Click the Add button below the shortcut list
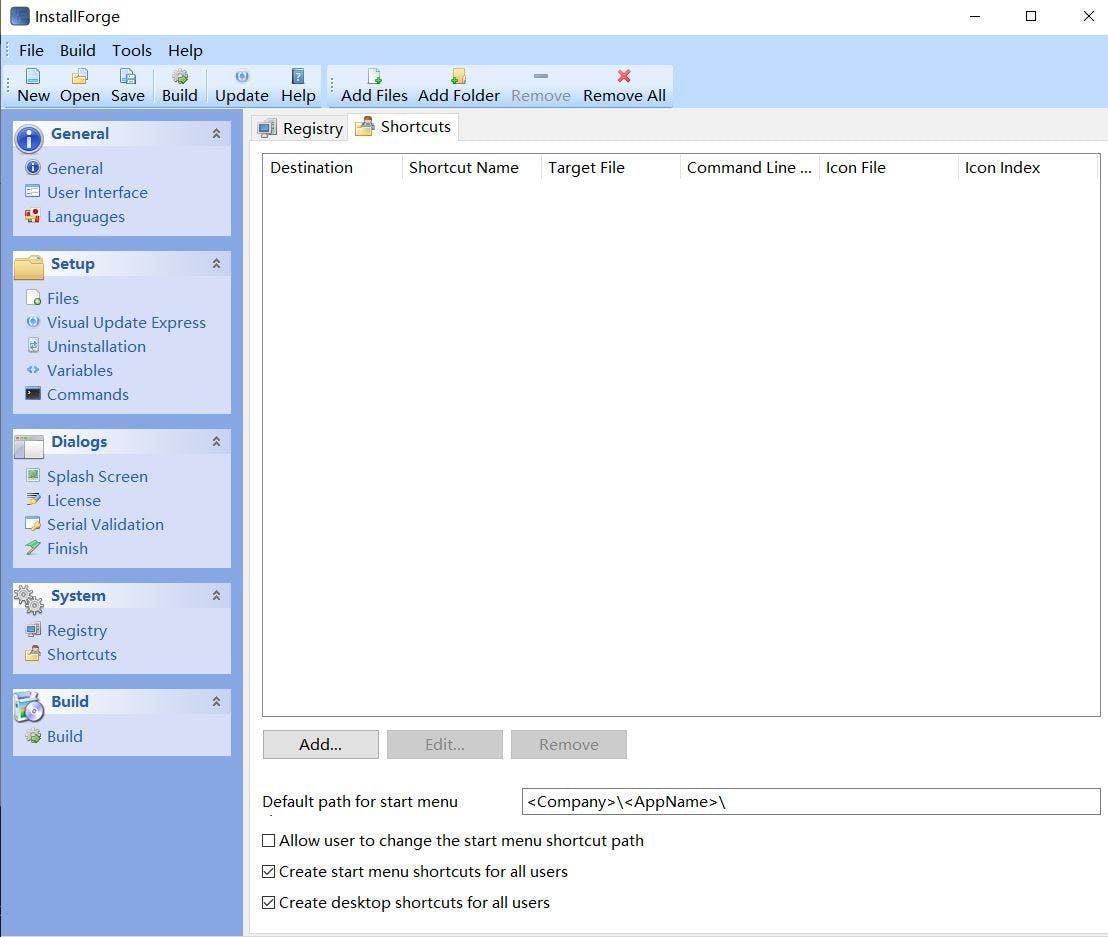 point(320,744)
